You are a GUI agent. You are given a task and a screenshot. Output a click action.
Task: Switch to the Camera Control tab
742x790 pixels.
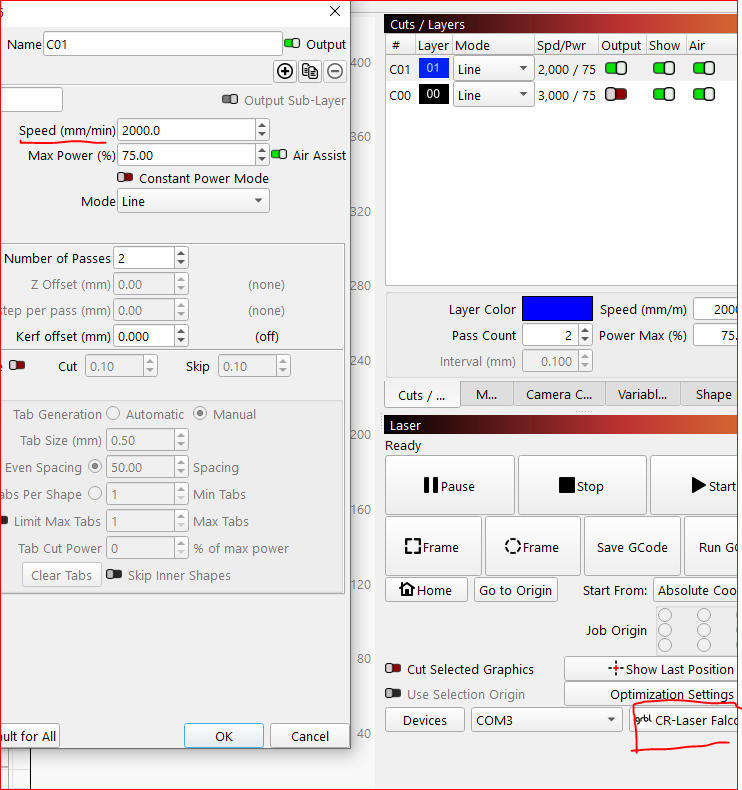[x=560, y=394]
